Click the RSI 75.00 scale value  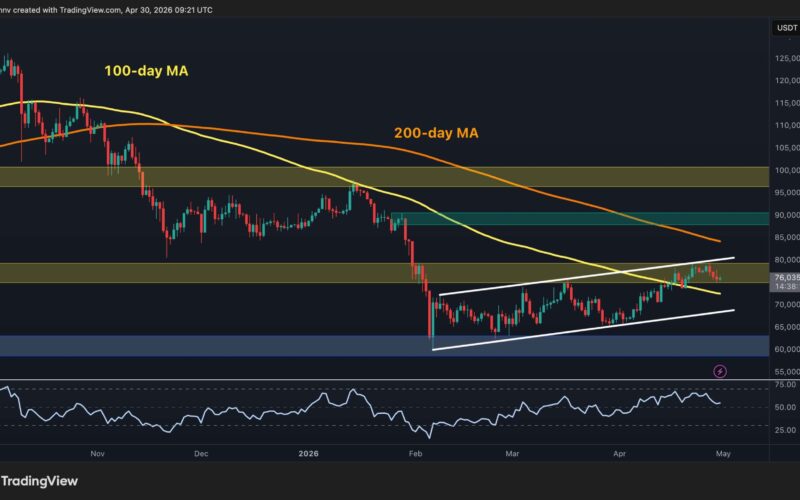click(786, 384)
